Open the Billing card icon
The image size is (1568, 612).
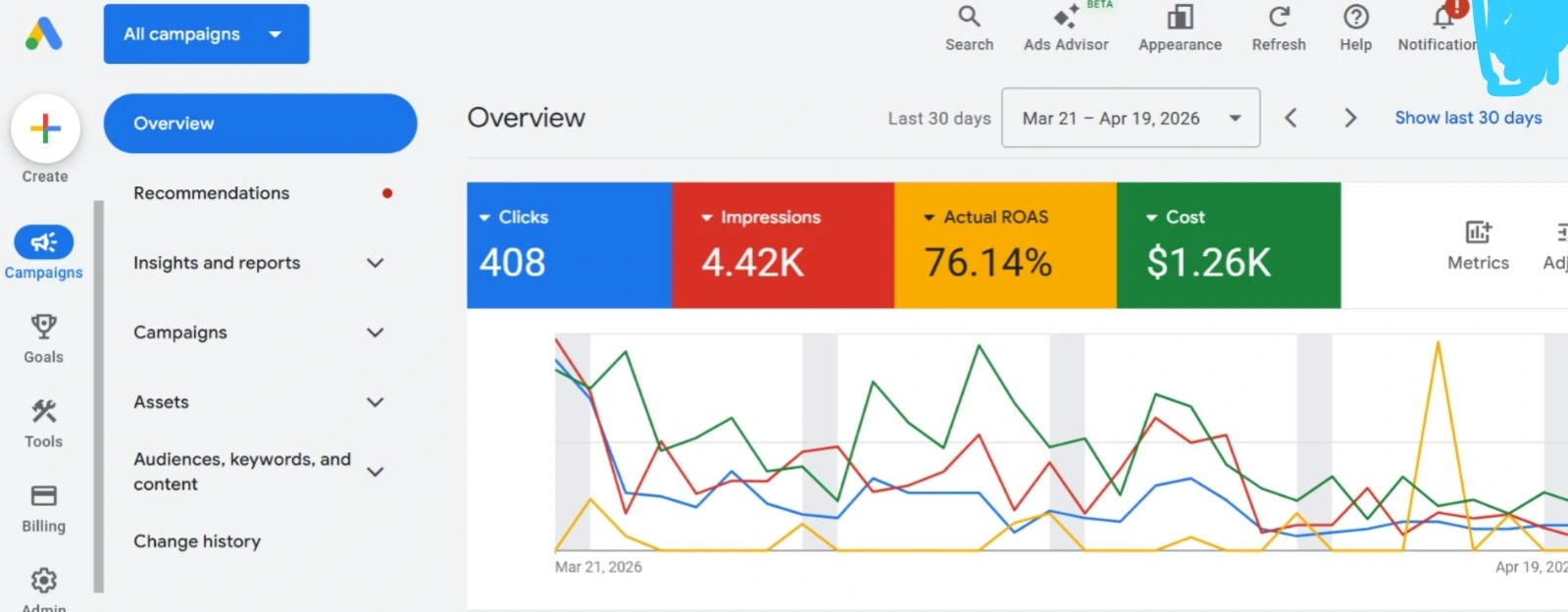pyautogui.click(x=43, y=495)
